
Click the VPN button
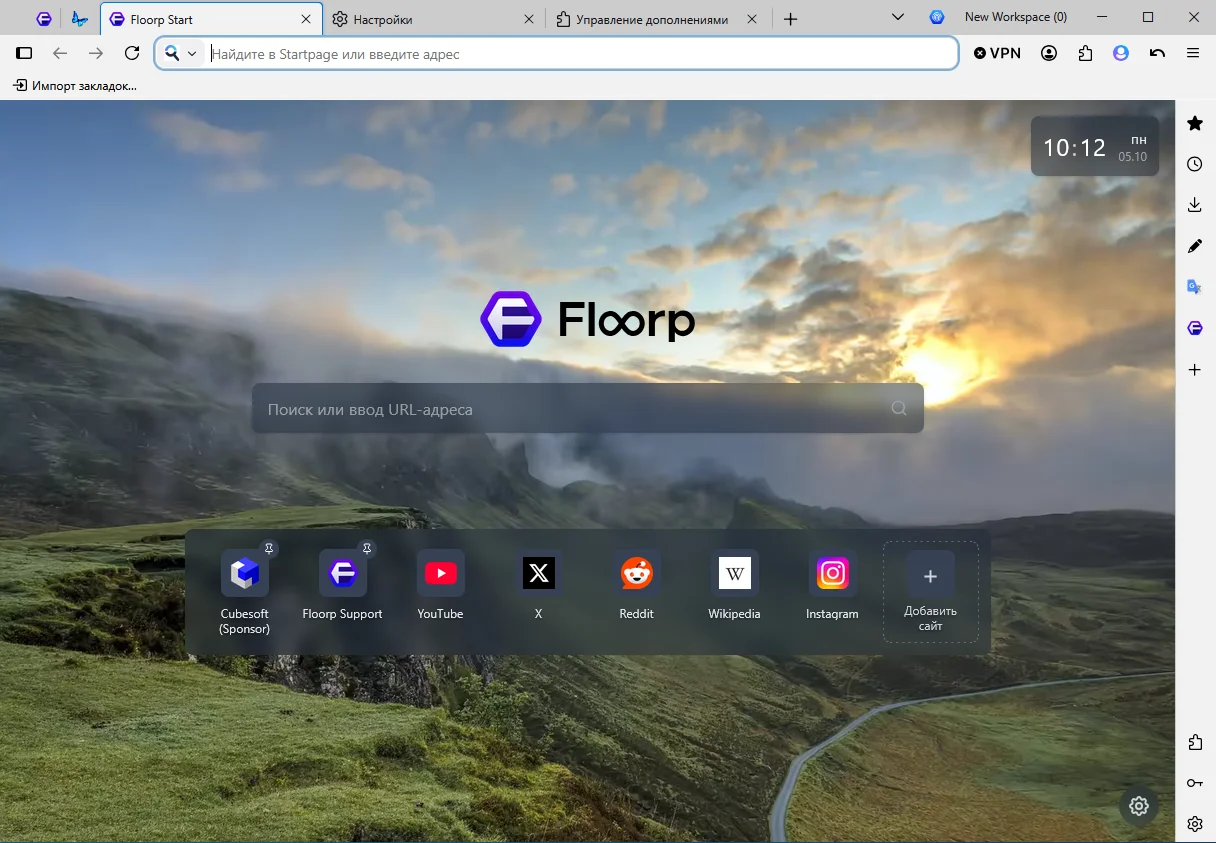[x=998, y=53]
